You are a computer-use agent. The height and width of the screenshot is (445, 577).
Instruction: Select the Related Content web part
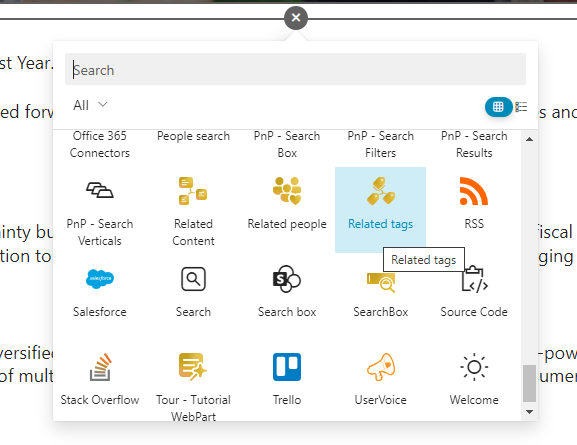click(193, 210)
